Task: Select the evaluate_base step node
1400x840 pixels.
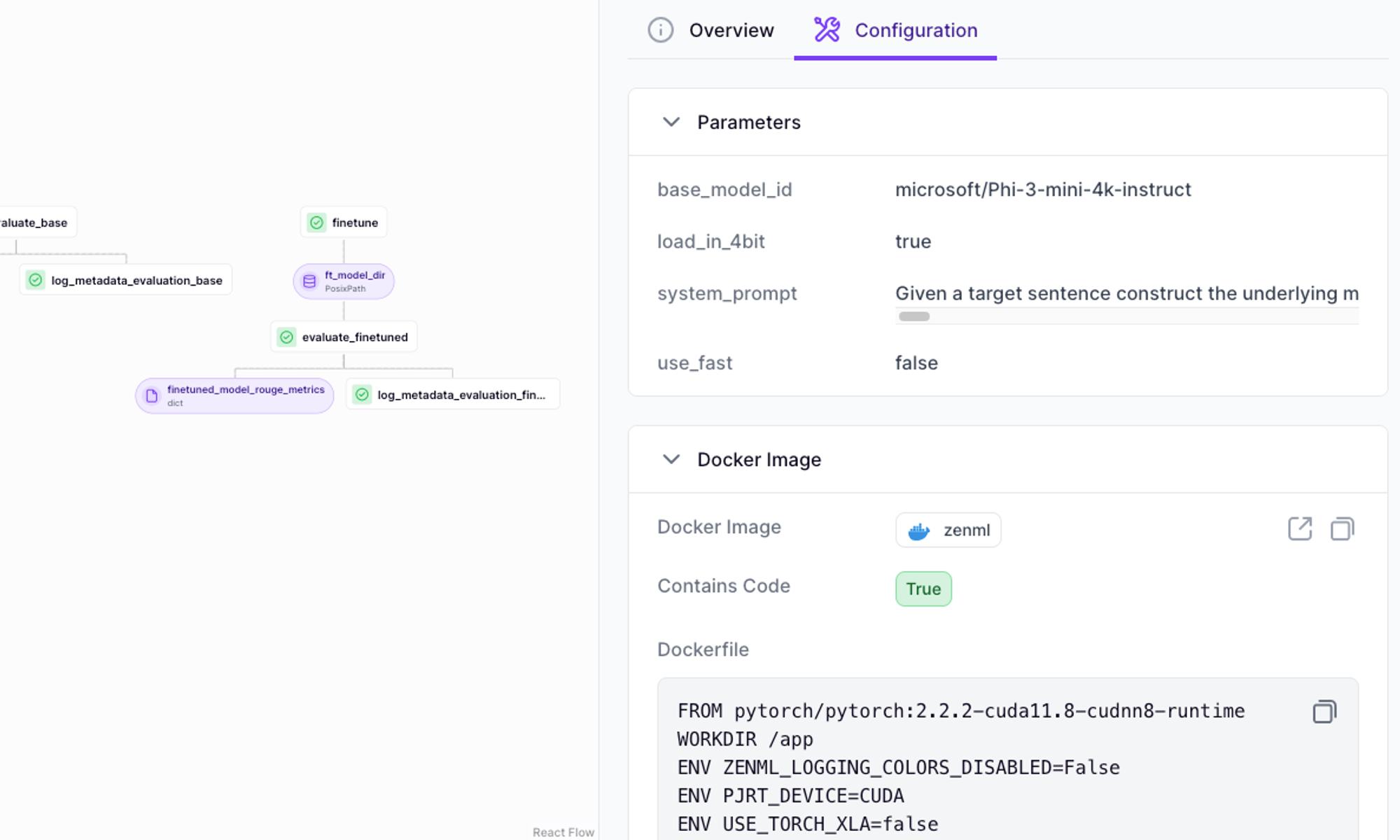Action: point(37,223)
